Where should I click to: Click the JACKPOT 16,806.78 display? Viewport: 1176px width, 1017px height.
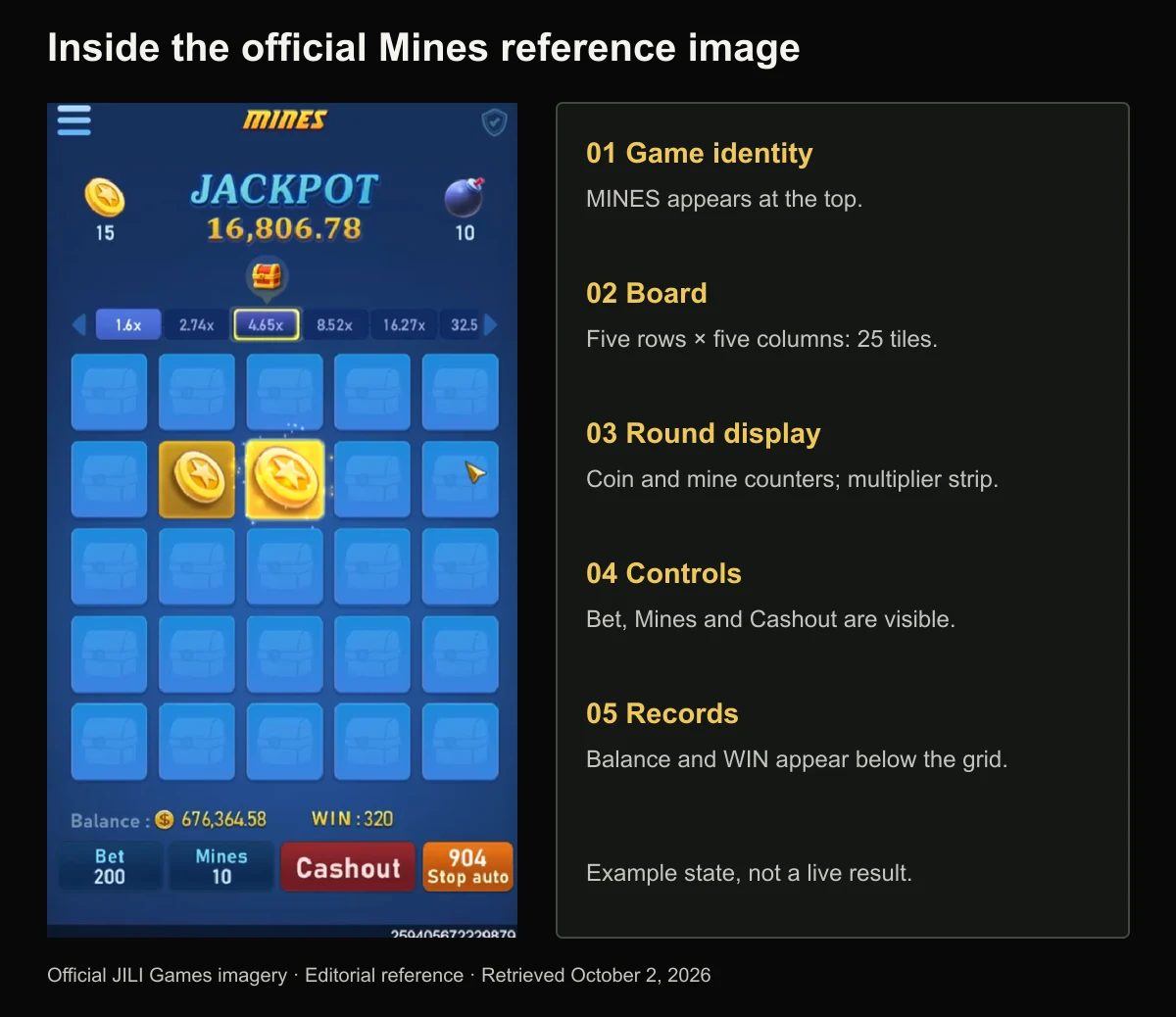click(x=284, y=208)
